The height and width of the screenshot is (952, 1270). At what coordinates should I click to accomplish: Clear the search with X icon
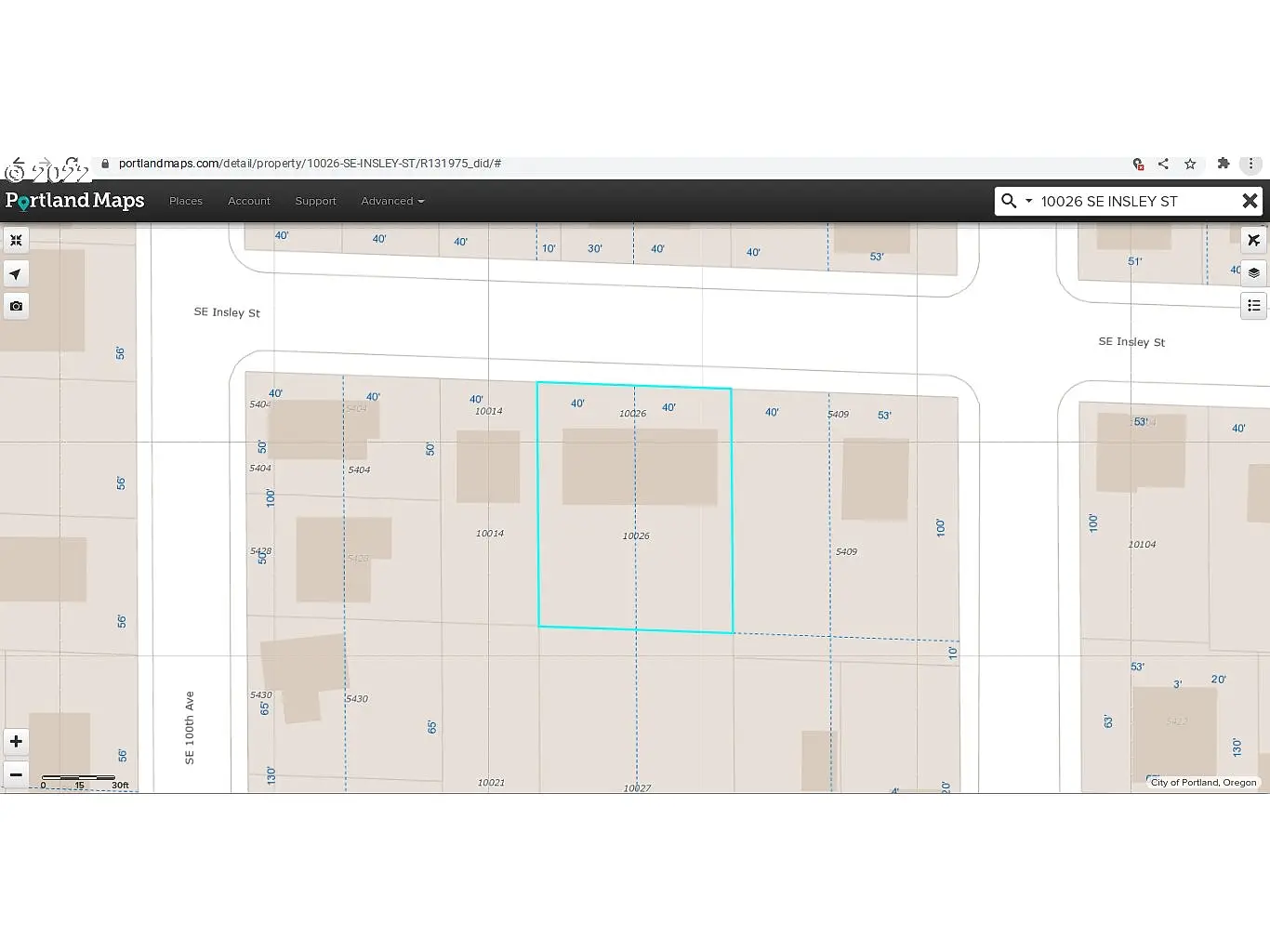pos(1250,201)
